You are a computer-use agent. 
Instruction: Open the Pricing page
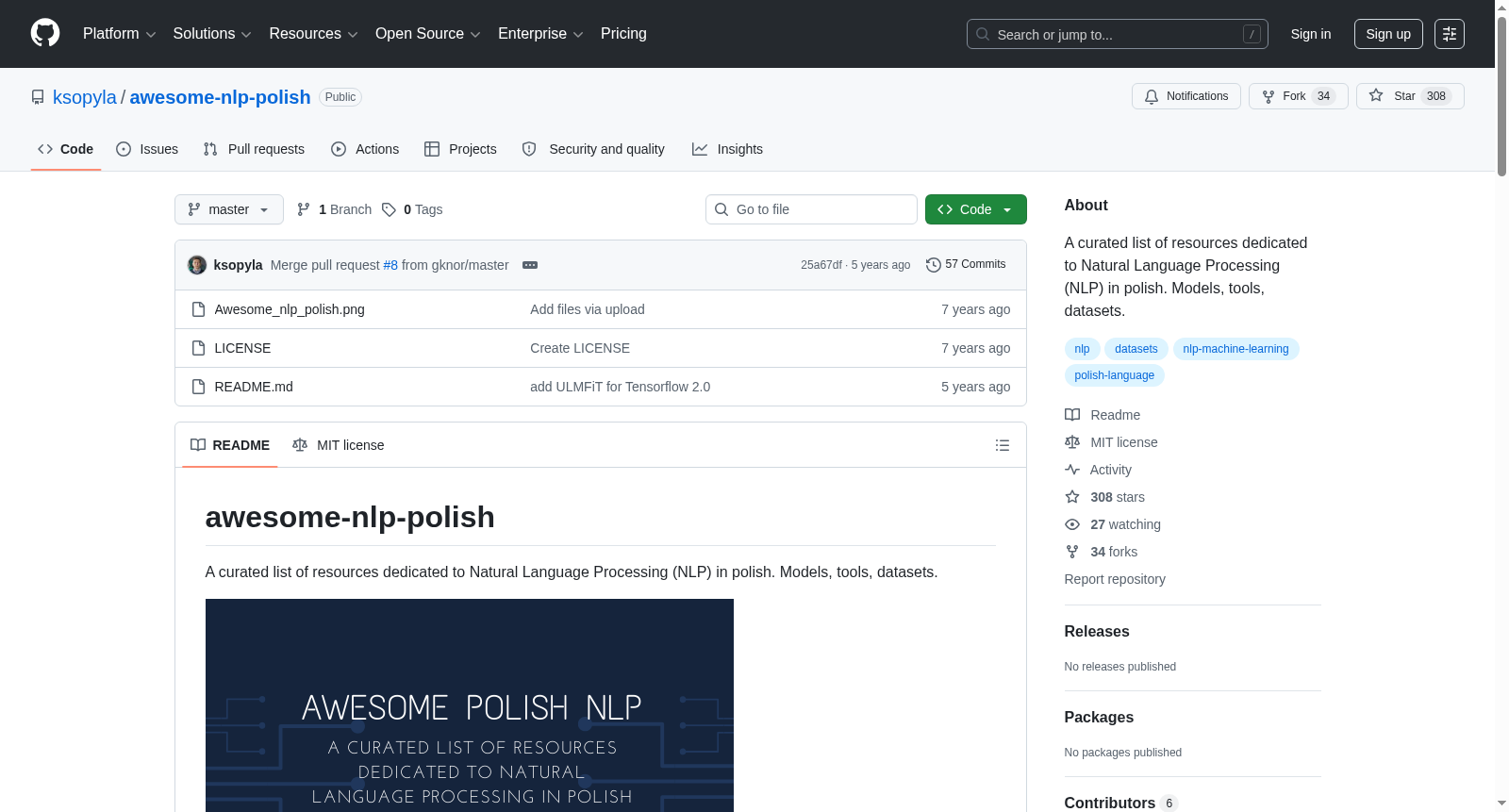(623, 34)
